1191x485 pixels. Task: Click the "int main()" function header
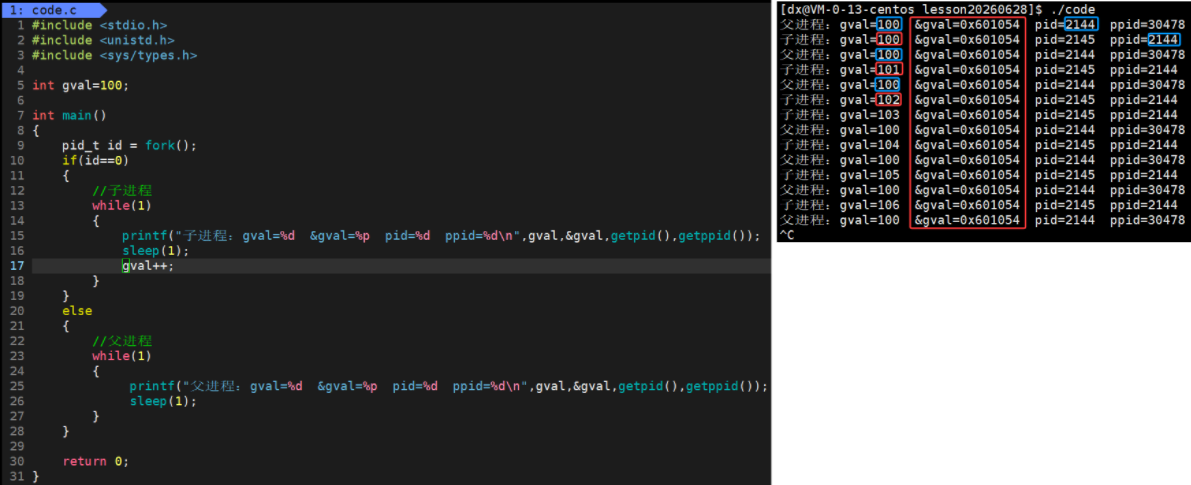(69, 115)
